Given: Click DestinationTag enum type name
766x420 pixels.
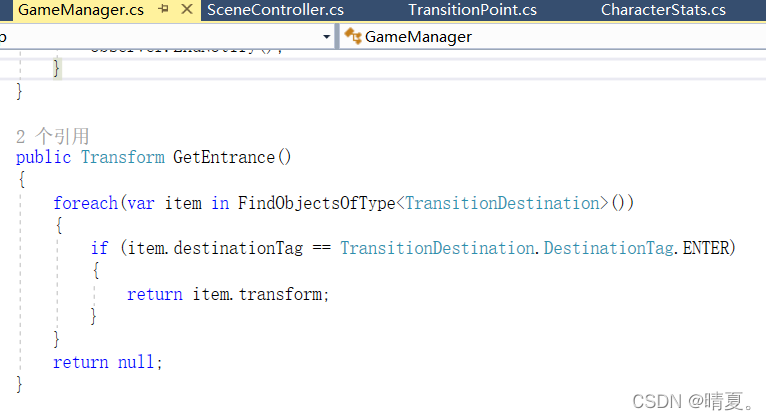Looking at the screenshot, I should (x=608, y=248).
